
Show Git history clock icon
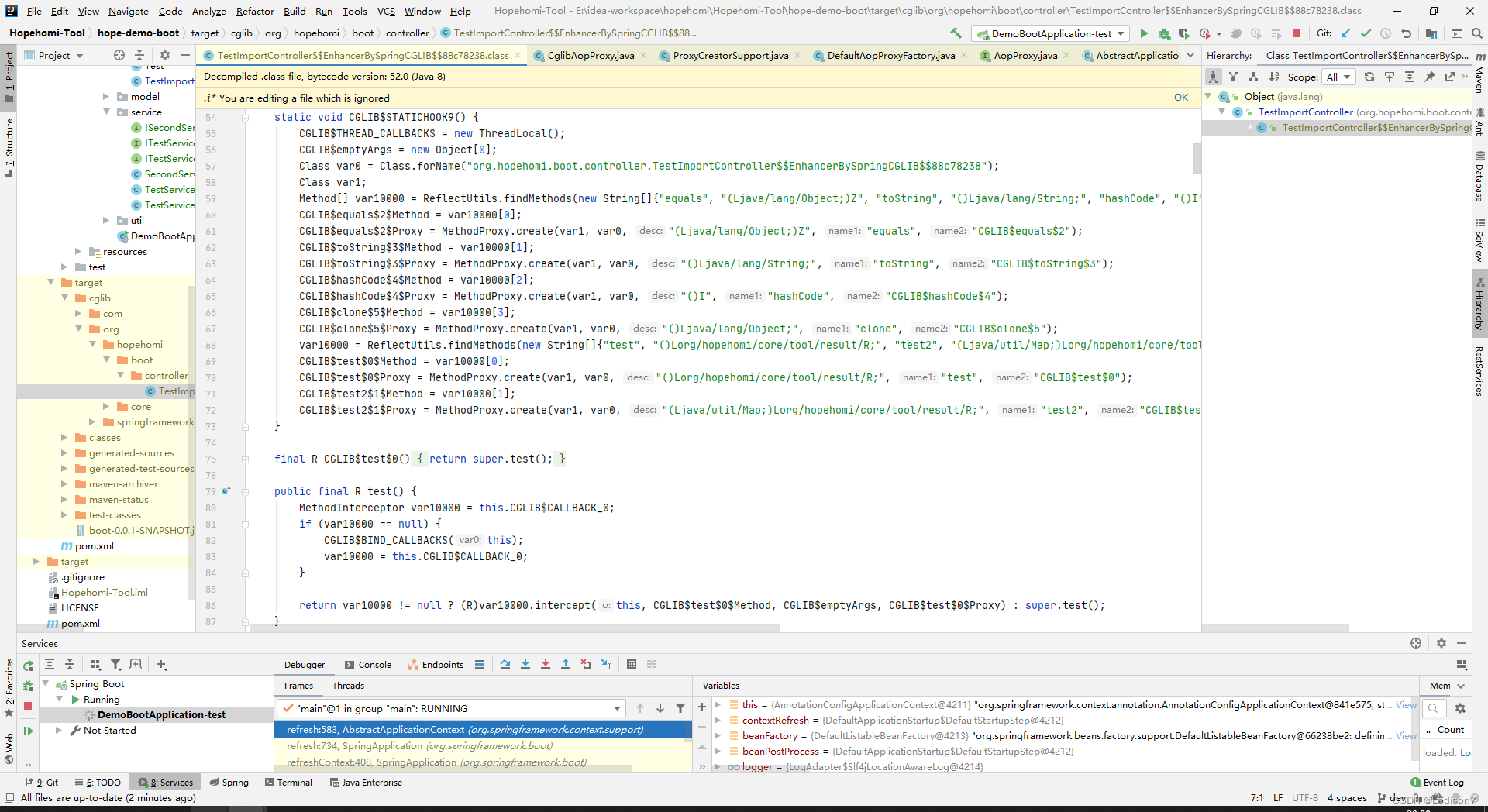pos(1386,33)
